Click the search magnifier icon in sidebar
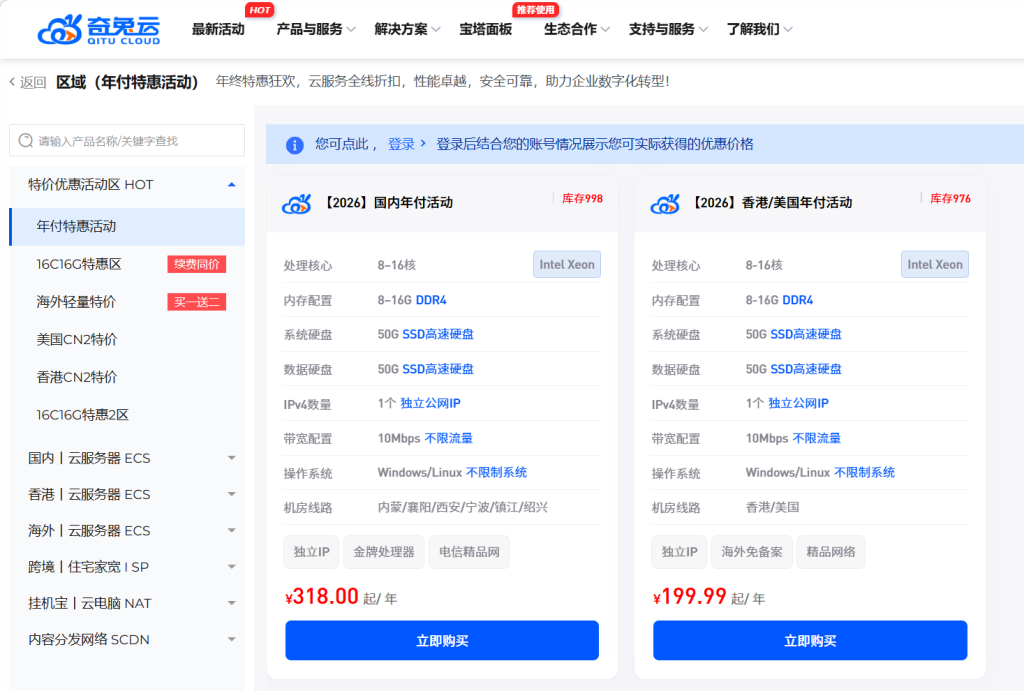The image size is (1024, 691). click(25, 141)
